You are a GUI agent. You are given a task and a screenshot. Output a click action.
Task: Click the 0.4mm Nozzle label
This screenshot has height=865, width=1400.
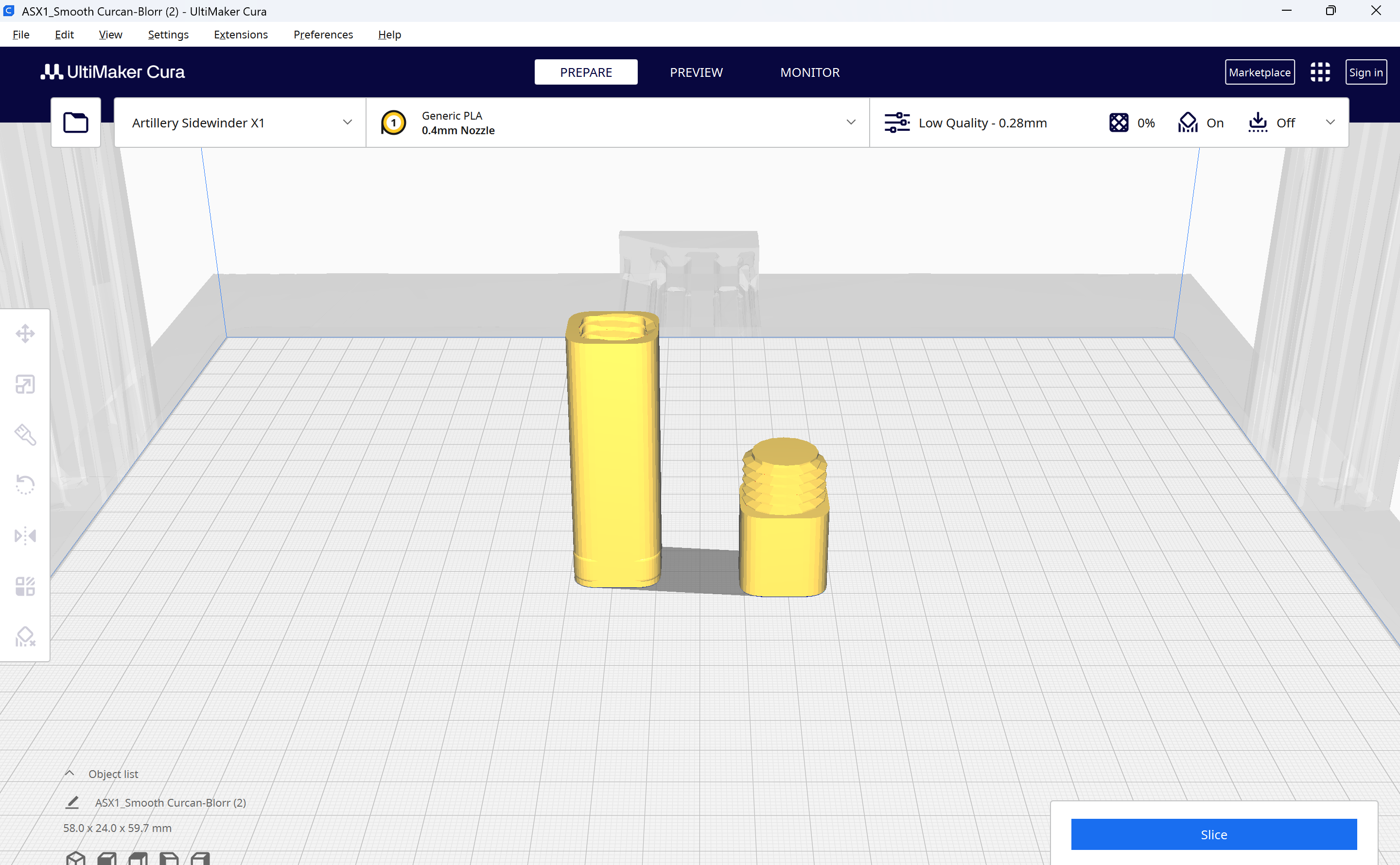458,130
